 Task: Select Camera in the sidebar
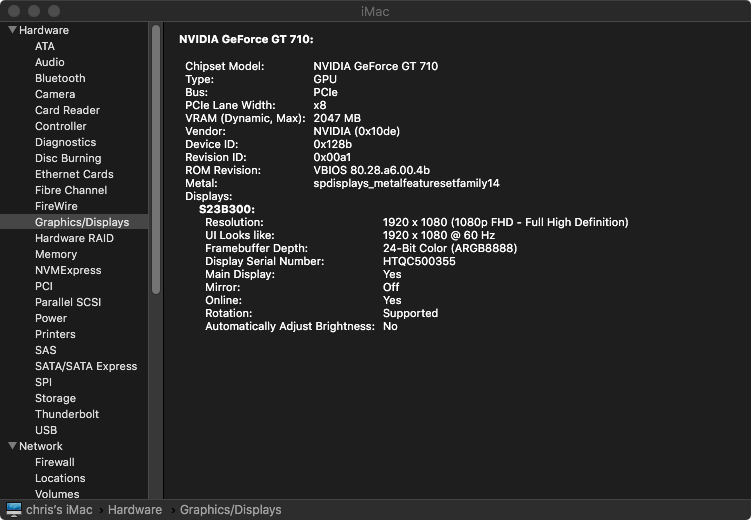click(55, 94)
